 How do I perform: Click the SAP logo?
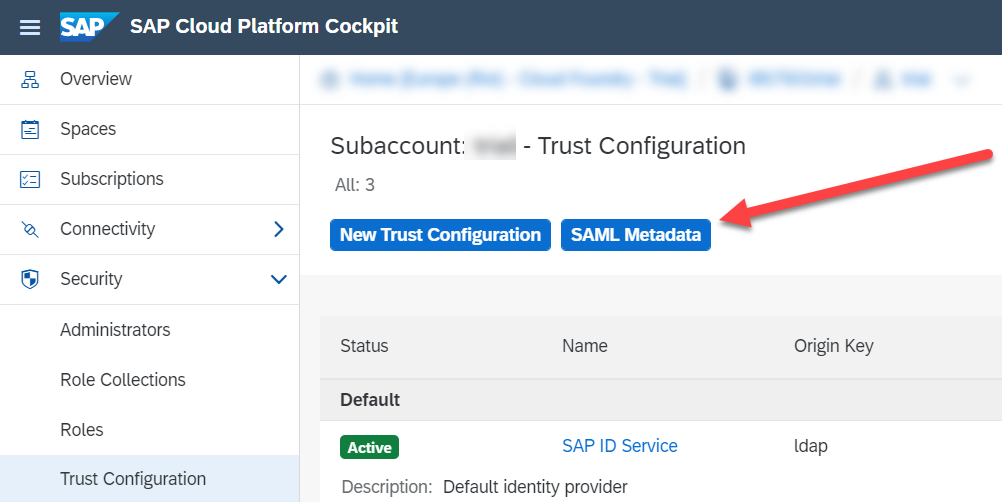[89, 26]
